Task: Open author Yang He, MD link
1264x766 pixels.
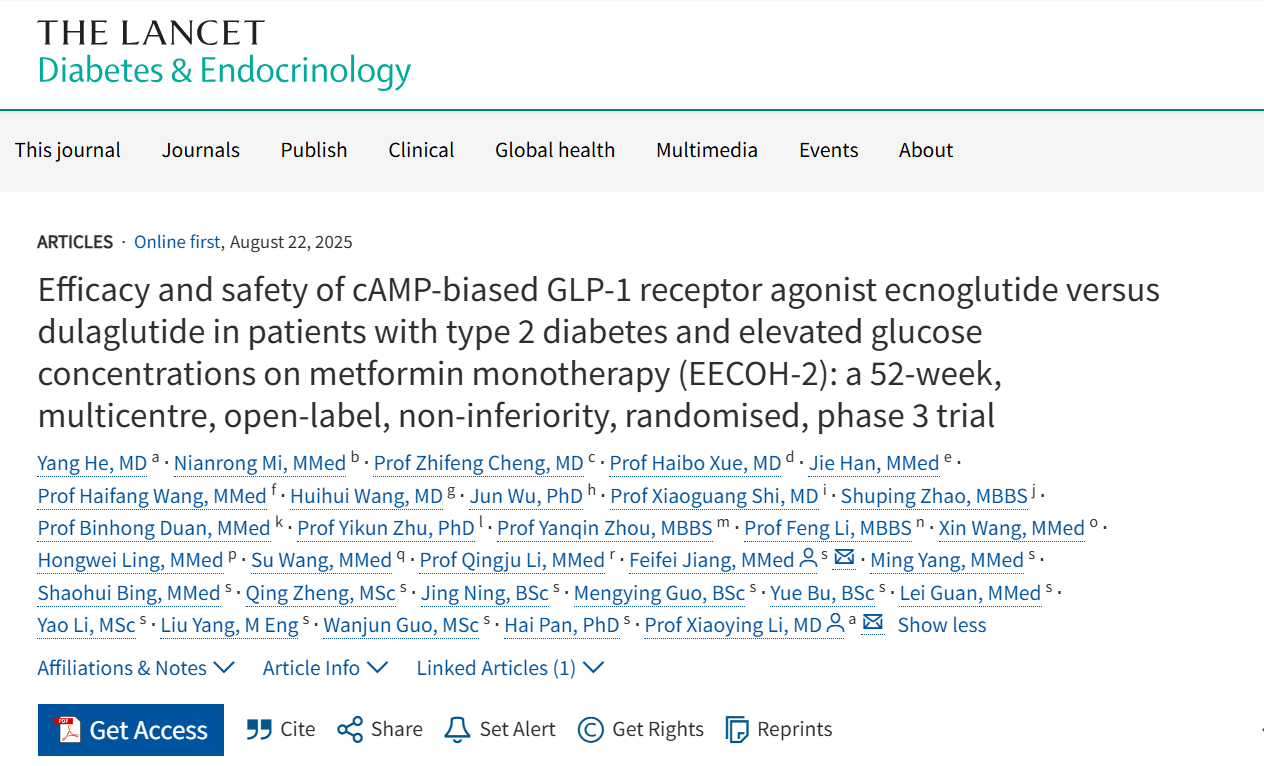Action: [92, 463]
